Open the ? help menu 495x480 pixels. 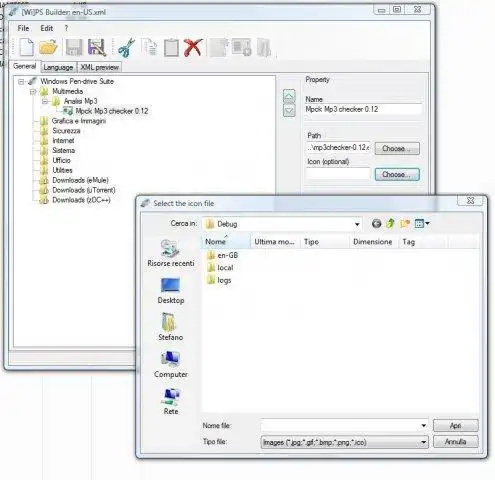click(66, 28)
